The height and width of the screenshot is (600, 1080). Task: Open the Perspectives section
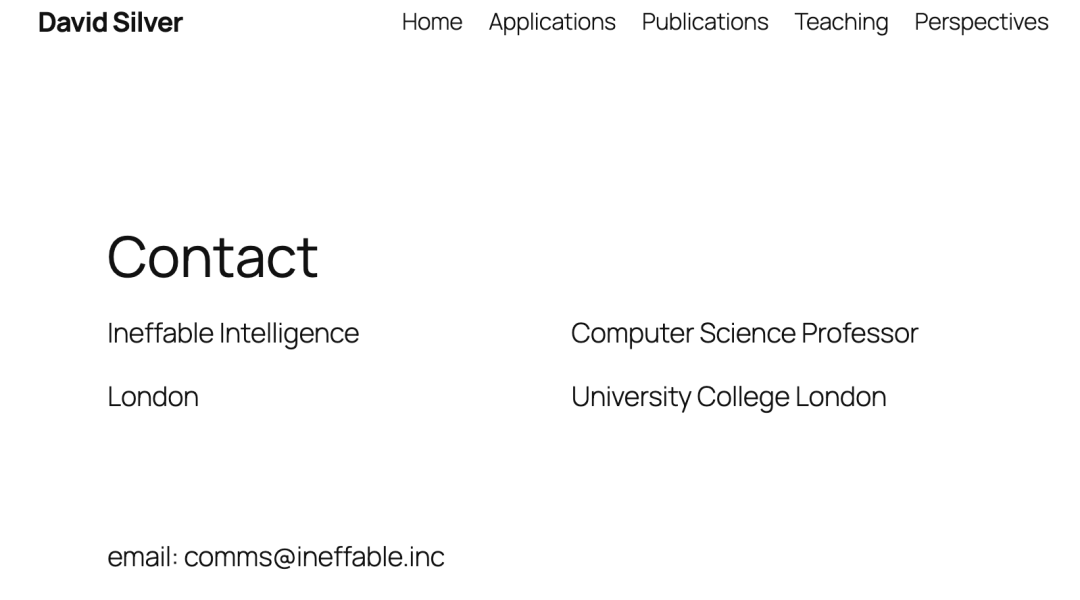(981, 22)
